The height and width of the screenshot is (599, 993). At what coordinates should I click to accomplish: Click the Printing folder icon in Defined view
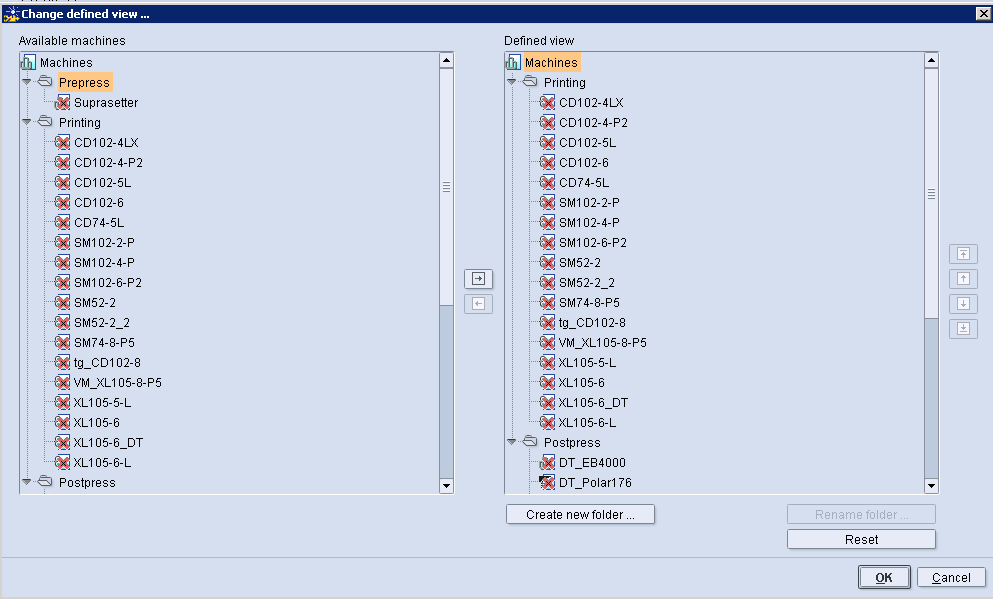pyautogui.click(x=529, y=82)
